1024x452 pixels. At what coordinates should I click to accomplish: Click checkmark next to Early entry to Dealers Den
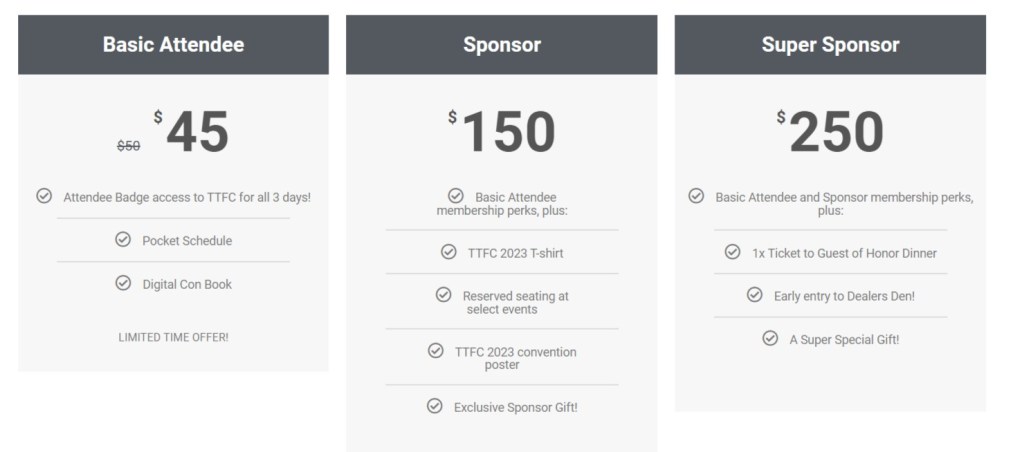(755, 295)
